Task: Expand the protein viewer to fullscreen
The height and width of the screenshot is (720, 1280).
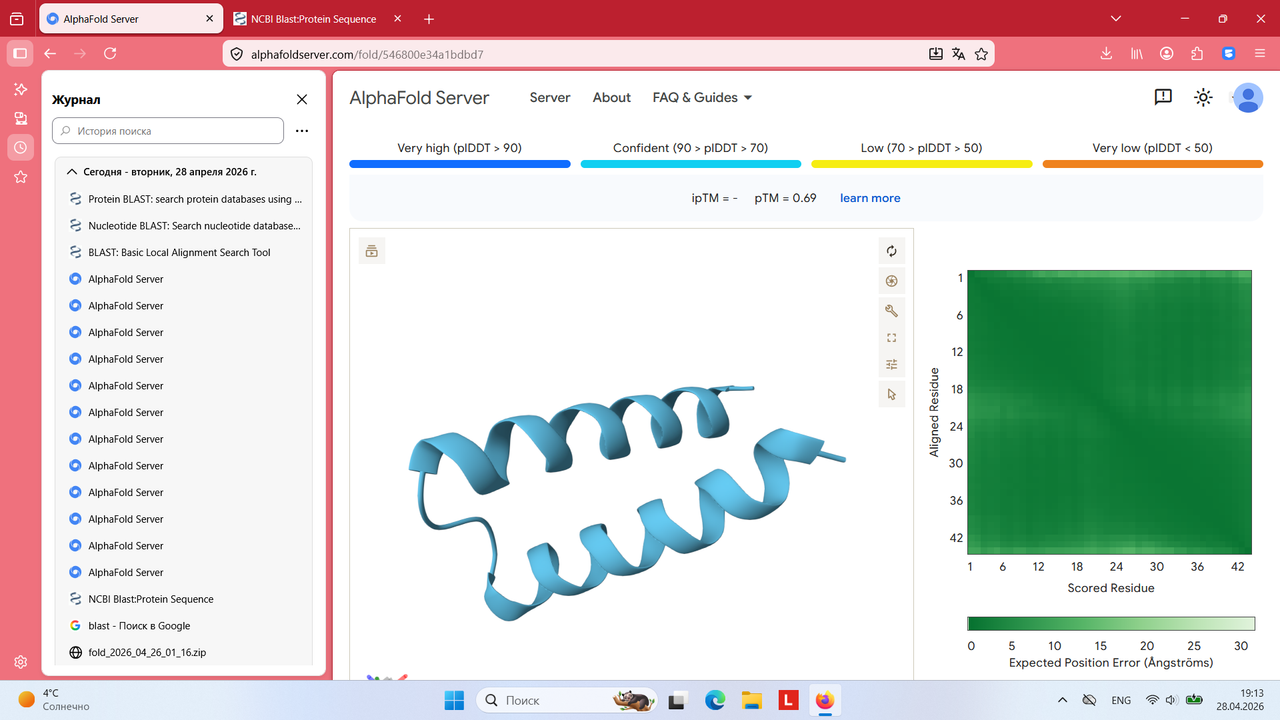Action: (x=892, y=338)
